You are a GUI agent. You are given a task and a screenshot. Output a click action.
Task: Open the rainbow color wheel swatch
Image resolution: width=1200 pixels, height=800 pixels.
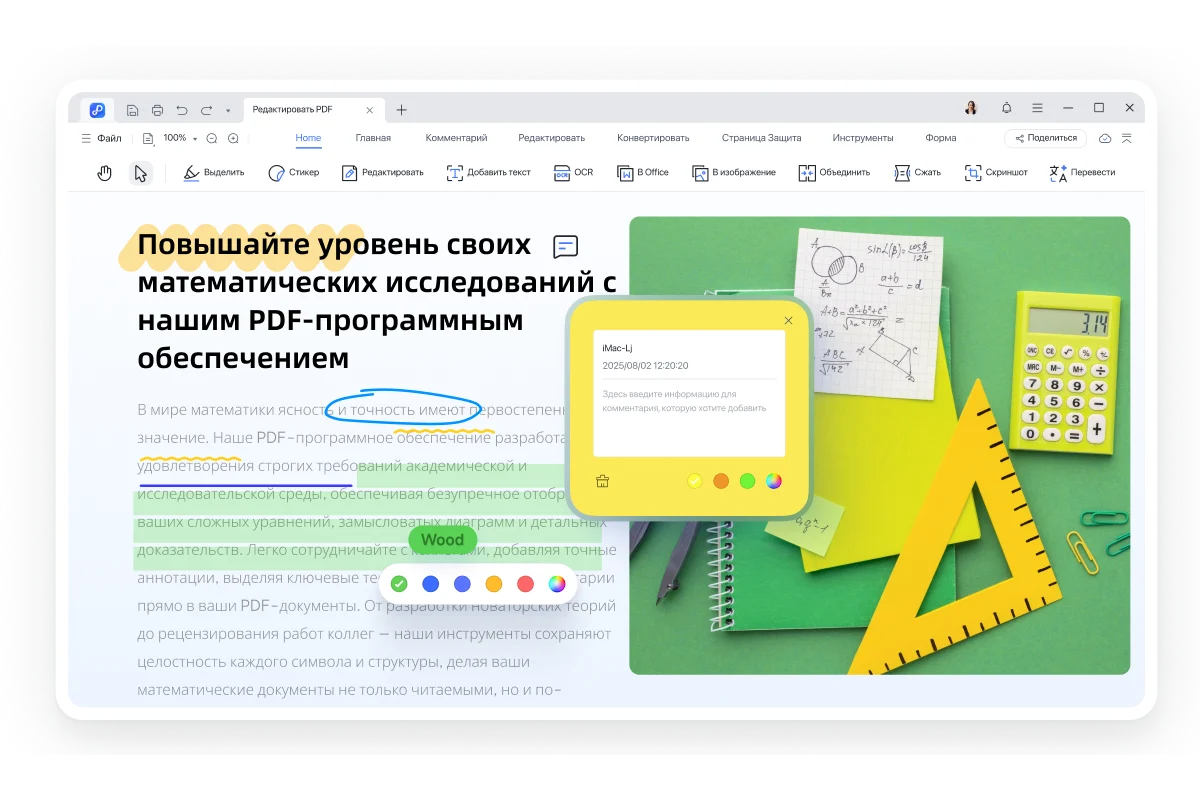click(x=557, y=583)
